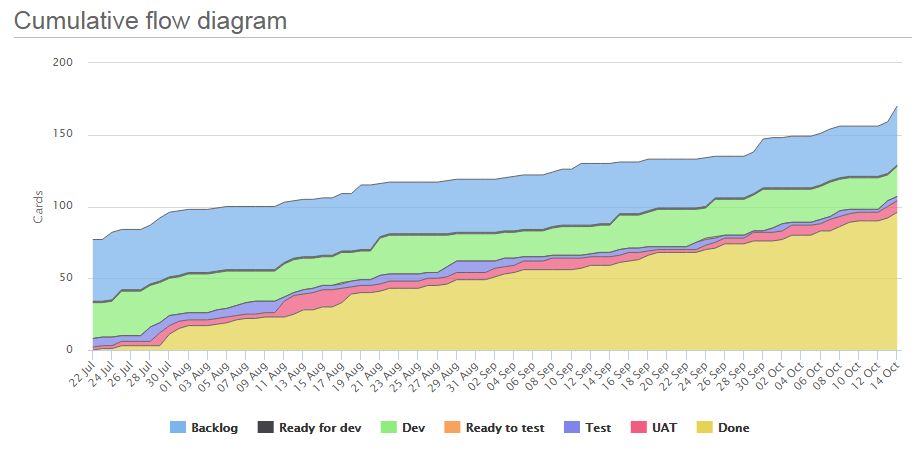Toggle the Backlog series legend label

coord(214,428)
